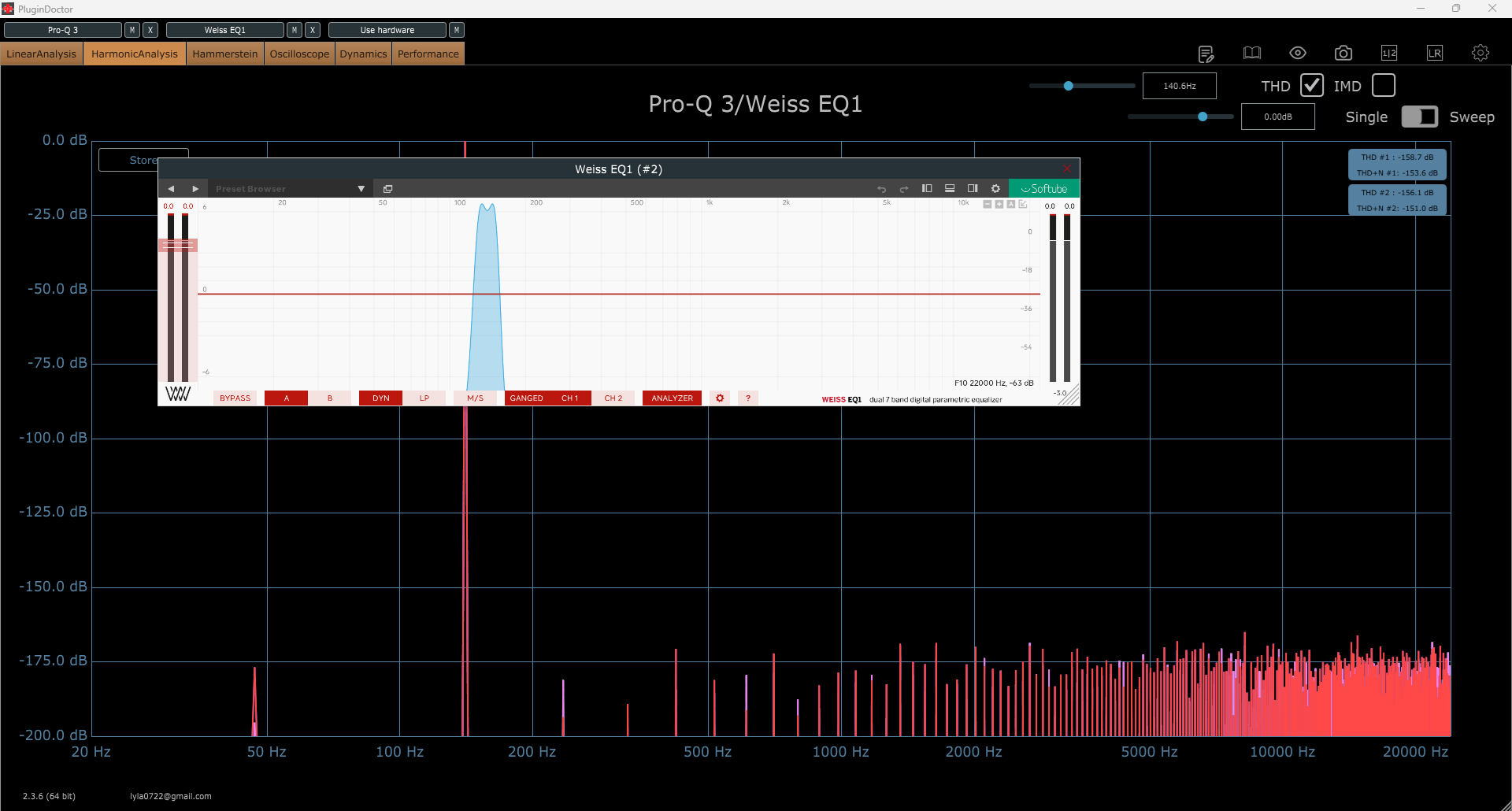1512x811 pixels.
Task: Click the level gain slider handle
Action: tap(1203, 117)
